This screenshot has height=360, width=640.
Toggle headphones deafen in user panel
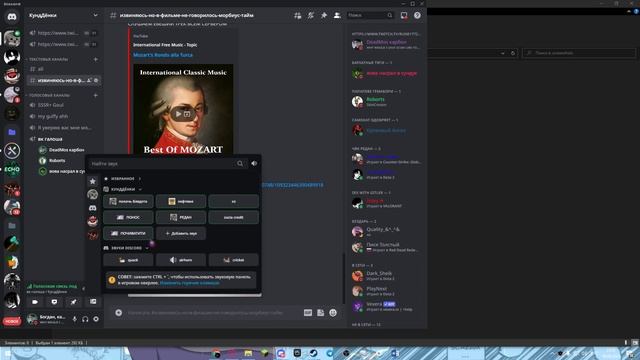point(85,319)
